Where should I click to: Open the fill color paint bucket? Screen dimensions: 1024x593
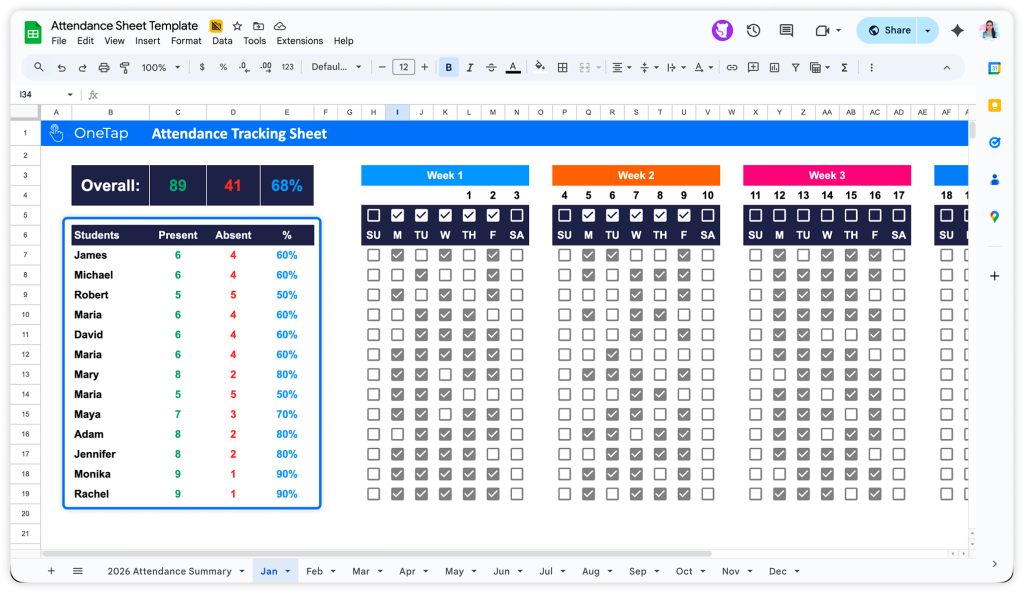(540, 67)
